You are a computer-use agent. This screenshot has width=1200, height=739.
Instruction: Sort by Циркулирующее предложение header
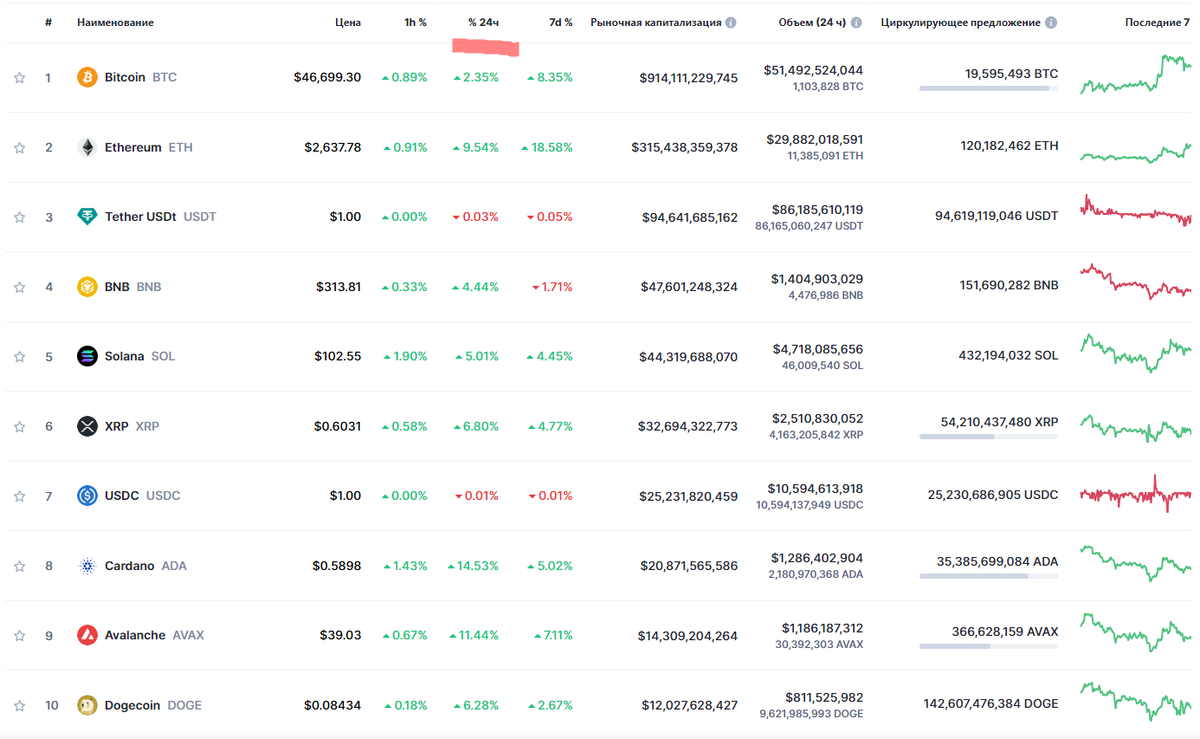tap(961, 22)
